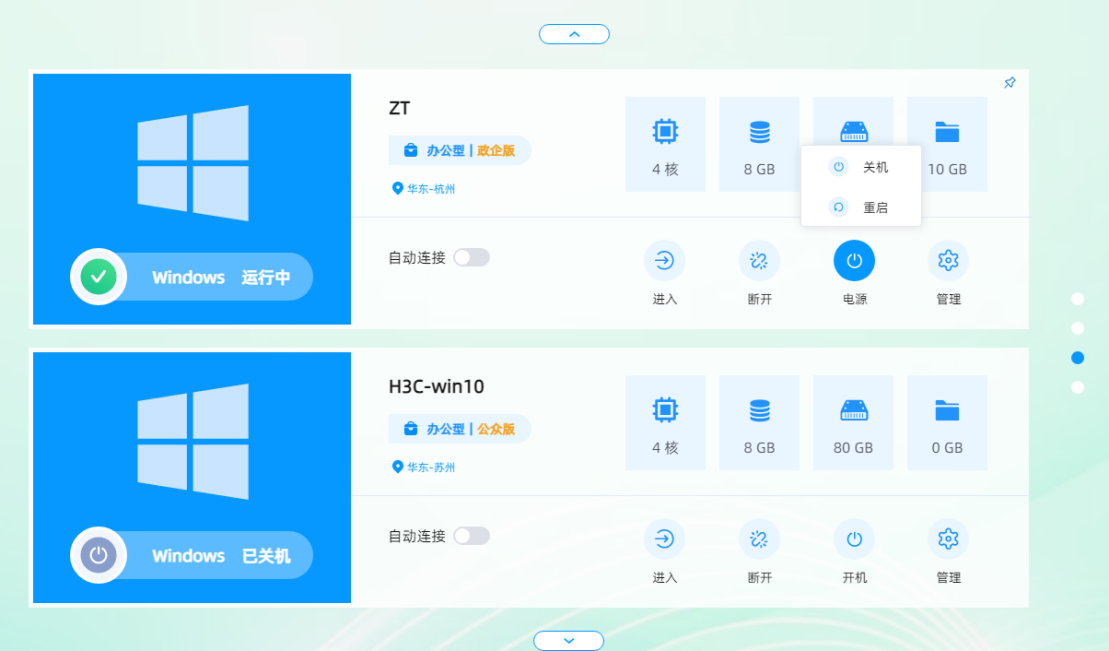Viewport: 1109px width, 651px height.
Task: Click the H3C-win10 desktop name
Action: click(x=436, y=386)
